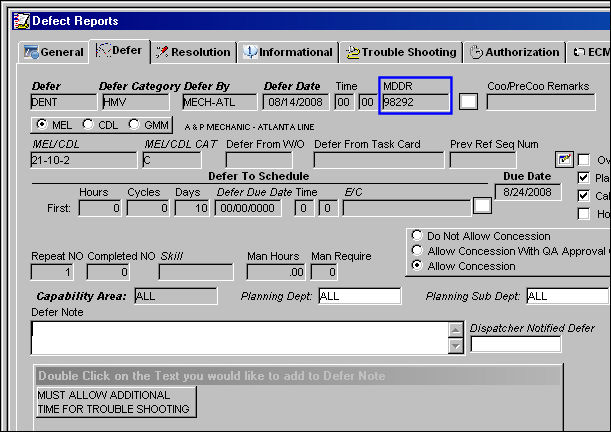The image size is (611, 432).
Task: Click the Skill input field
Action: [196, 272]
